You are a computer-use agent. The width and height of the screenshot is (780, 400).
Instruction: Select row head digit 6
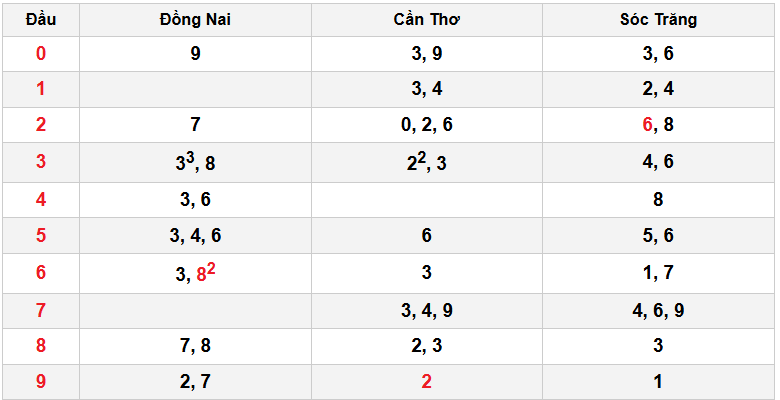point(41,273)
